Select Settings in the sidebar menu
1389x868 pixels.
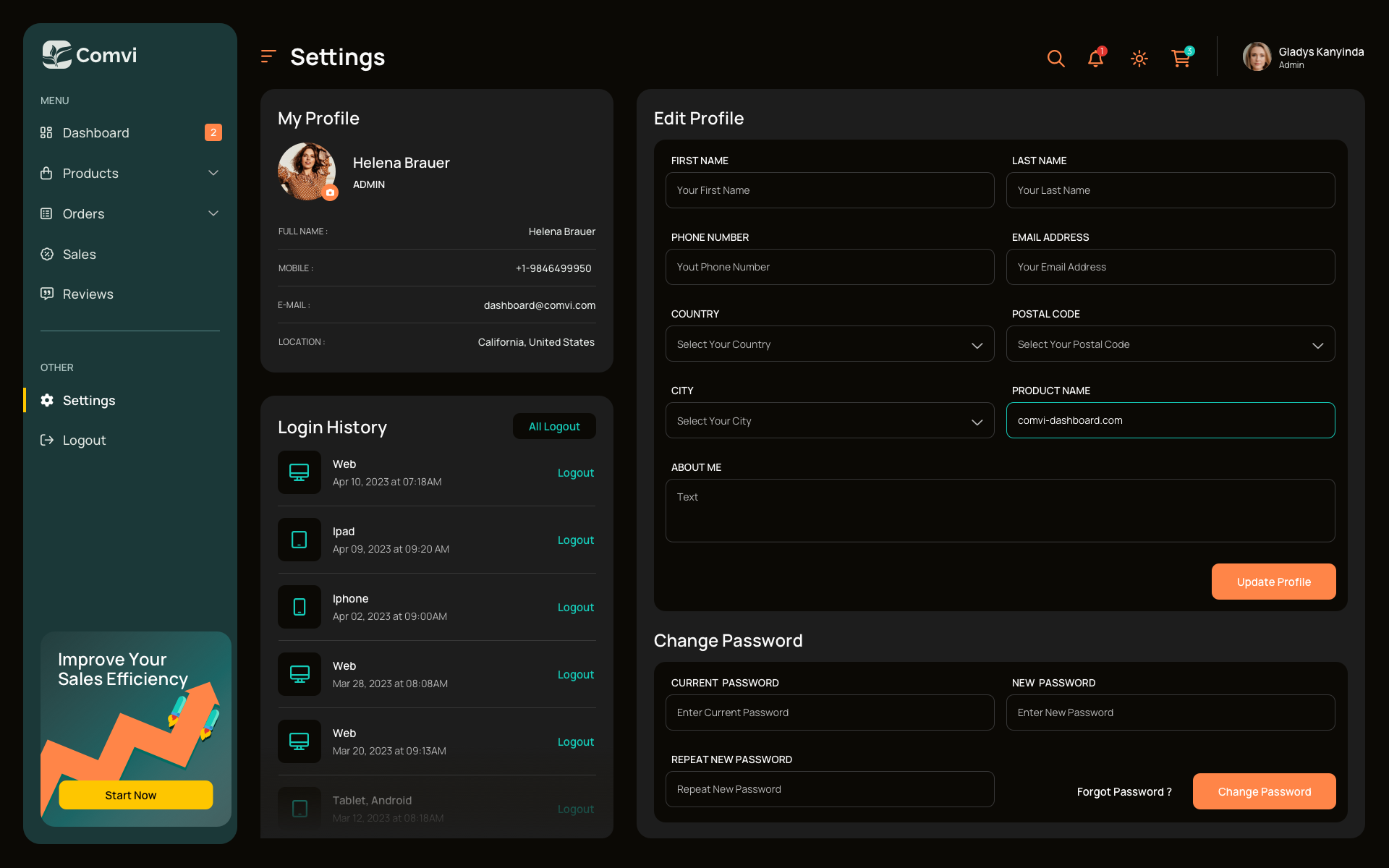click(89, 400)
